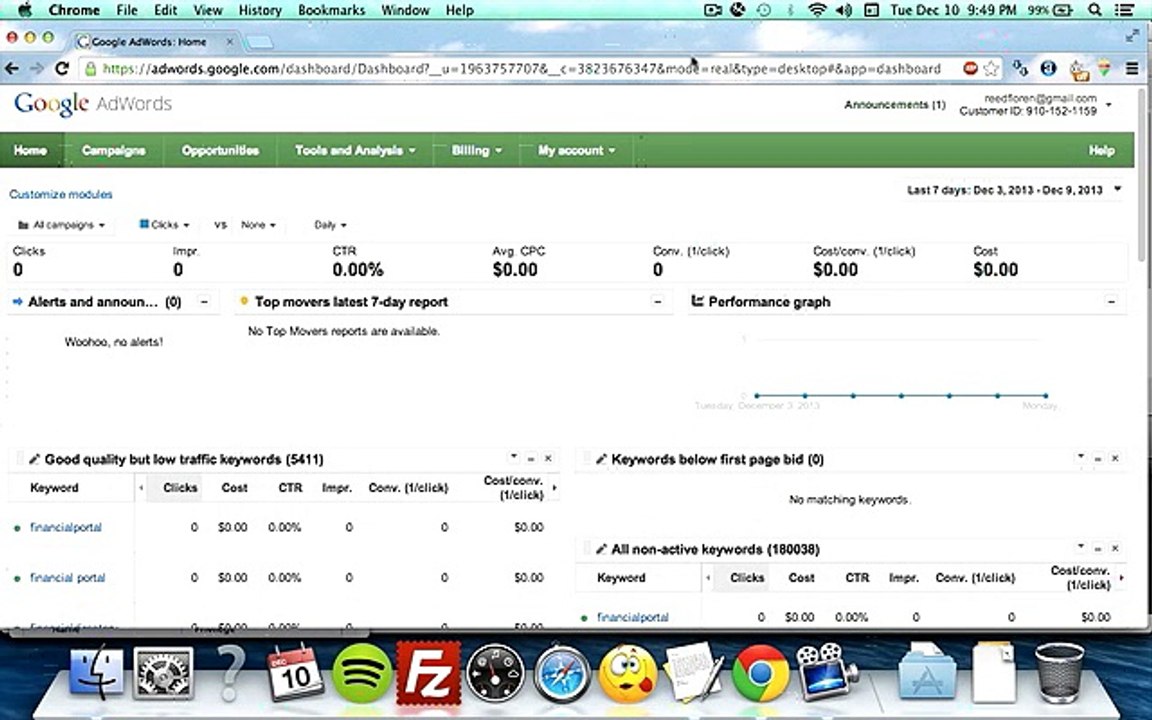The image size is (1152, 720).
Task: Open the date range Last 7 days dropdown
Action: tap(1014, 190)
